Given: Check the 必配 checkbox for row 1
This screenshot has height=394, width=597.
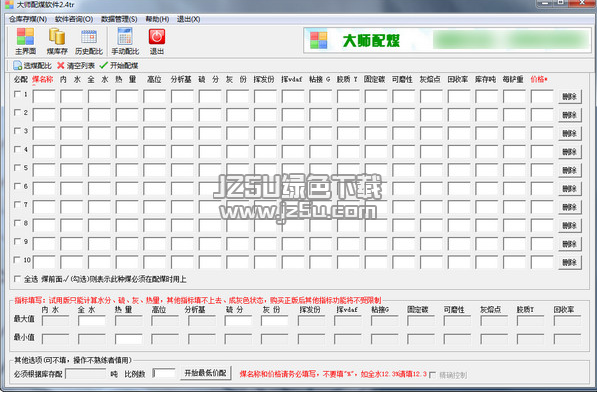Looking at the screenshot, I should click(17, 94).
